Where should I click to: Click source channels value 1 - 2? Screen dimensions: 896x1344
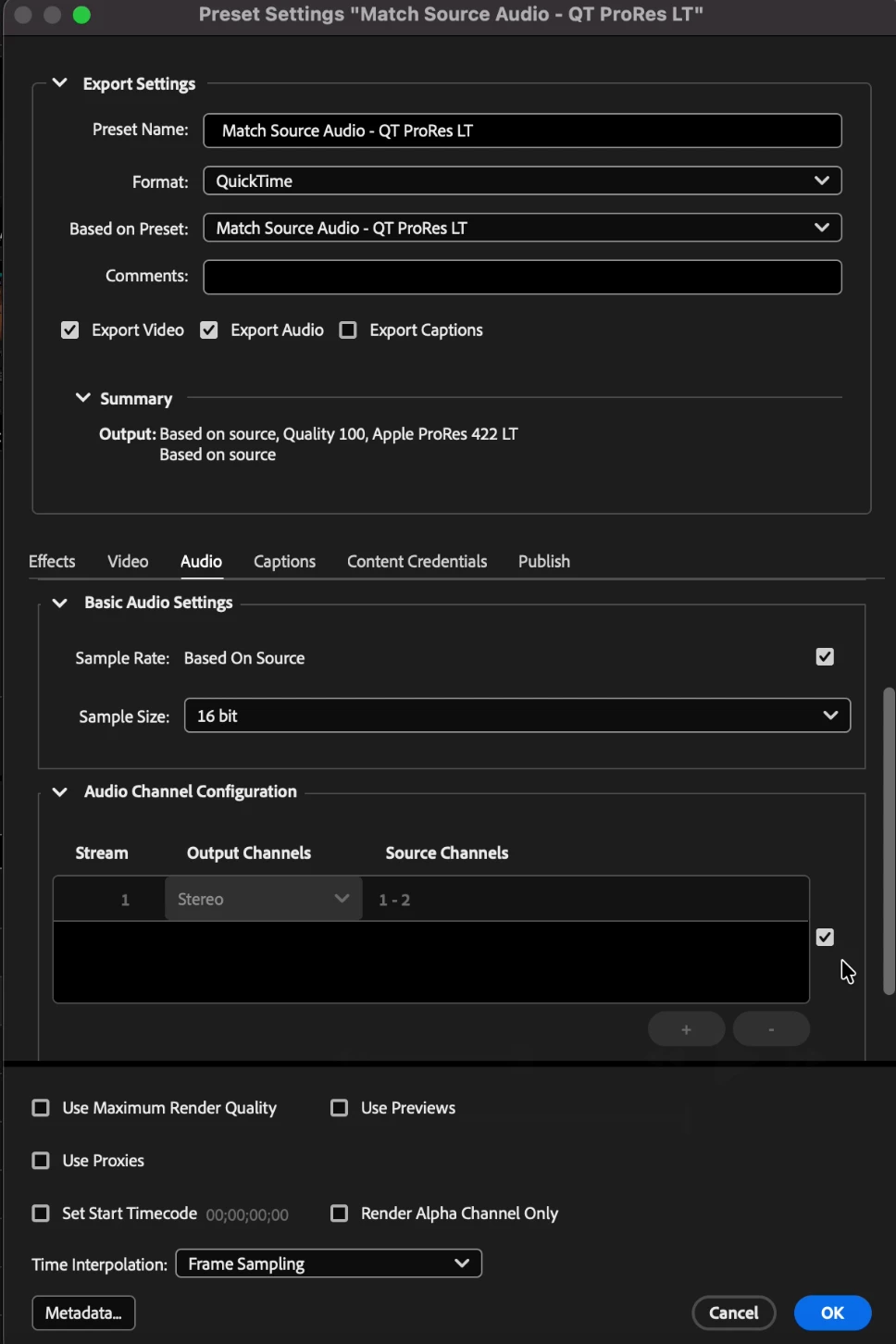394,900
